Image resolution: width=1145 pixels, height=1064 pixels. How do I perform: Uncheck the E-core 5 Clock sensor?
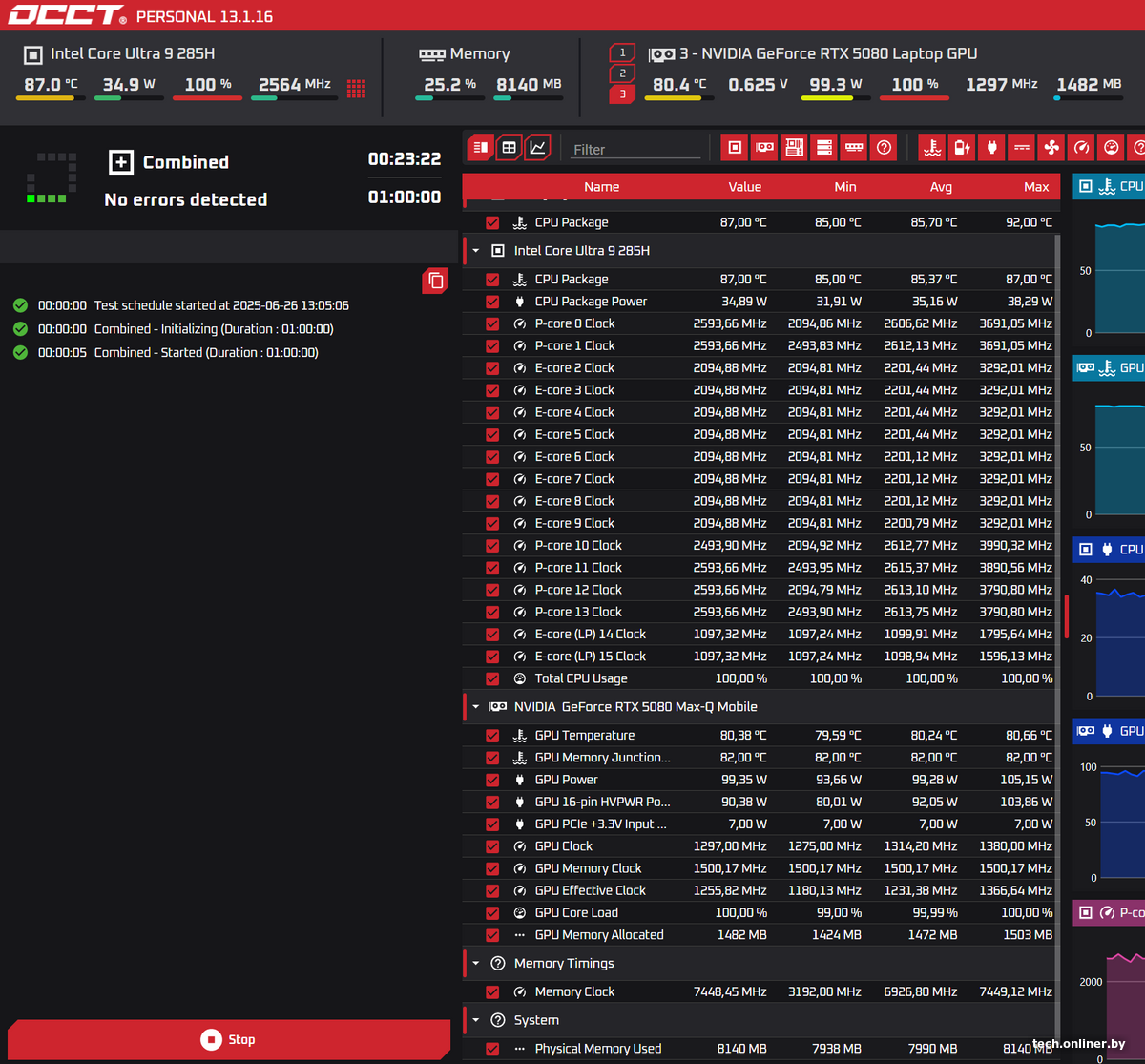(x=492, y=434)
